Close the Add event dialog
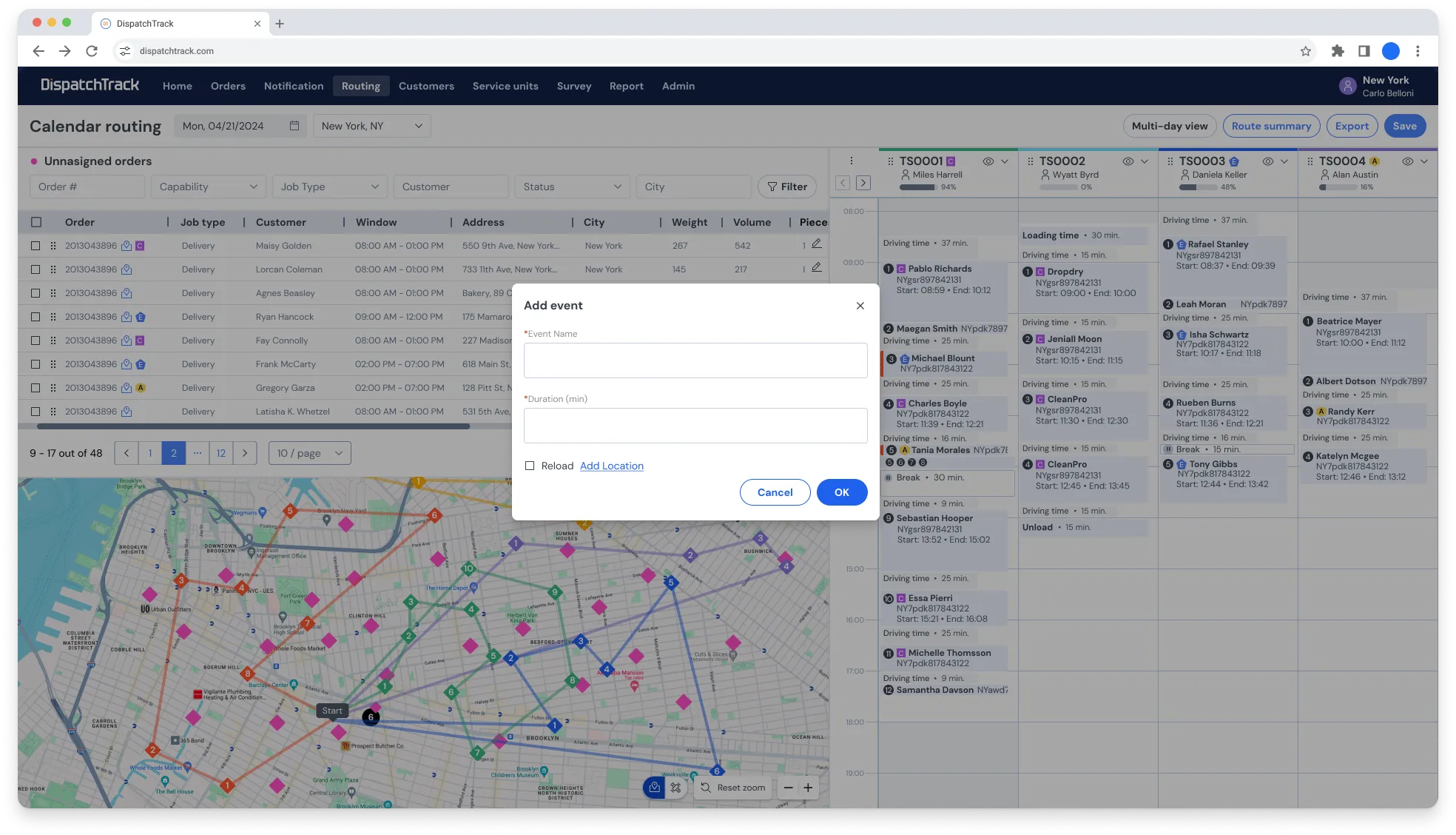 point(860,306)
